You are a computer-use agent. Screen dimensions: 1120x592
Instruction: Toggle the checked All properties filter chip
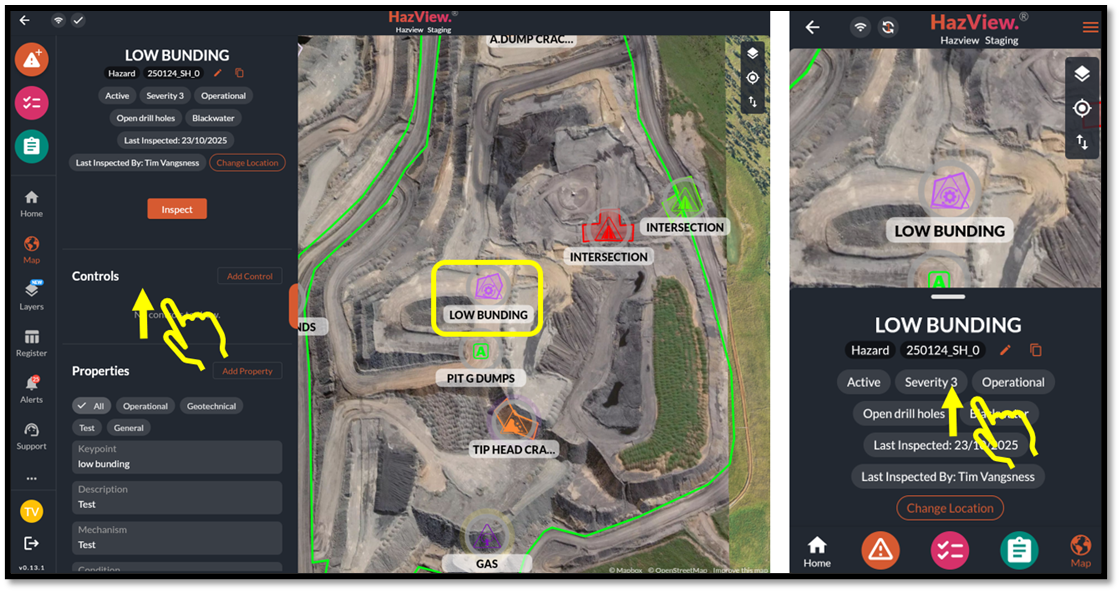[x=91, y=406]
